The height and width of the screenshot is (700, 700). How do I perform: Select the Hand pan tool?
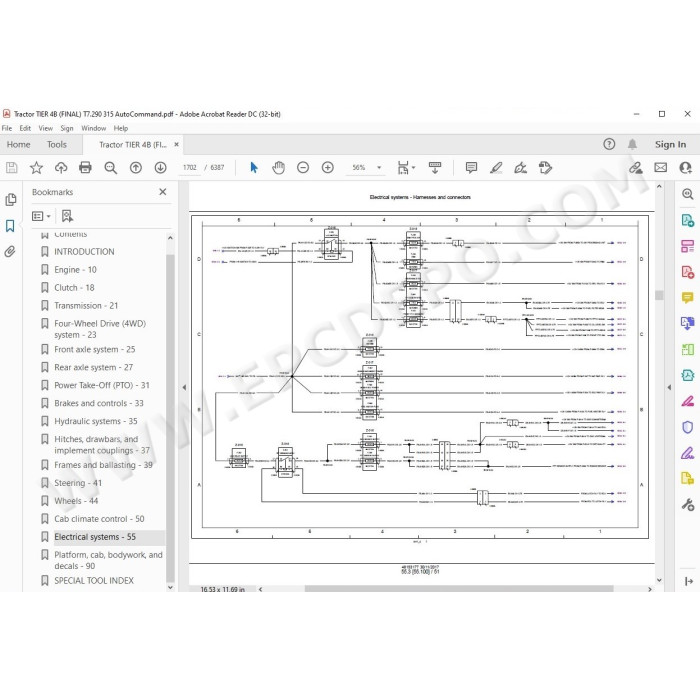point(278,167)
